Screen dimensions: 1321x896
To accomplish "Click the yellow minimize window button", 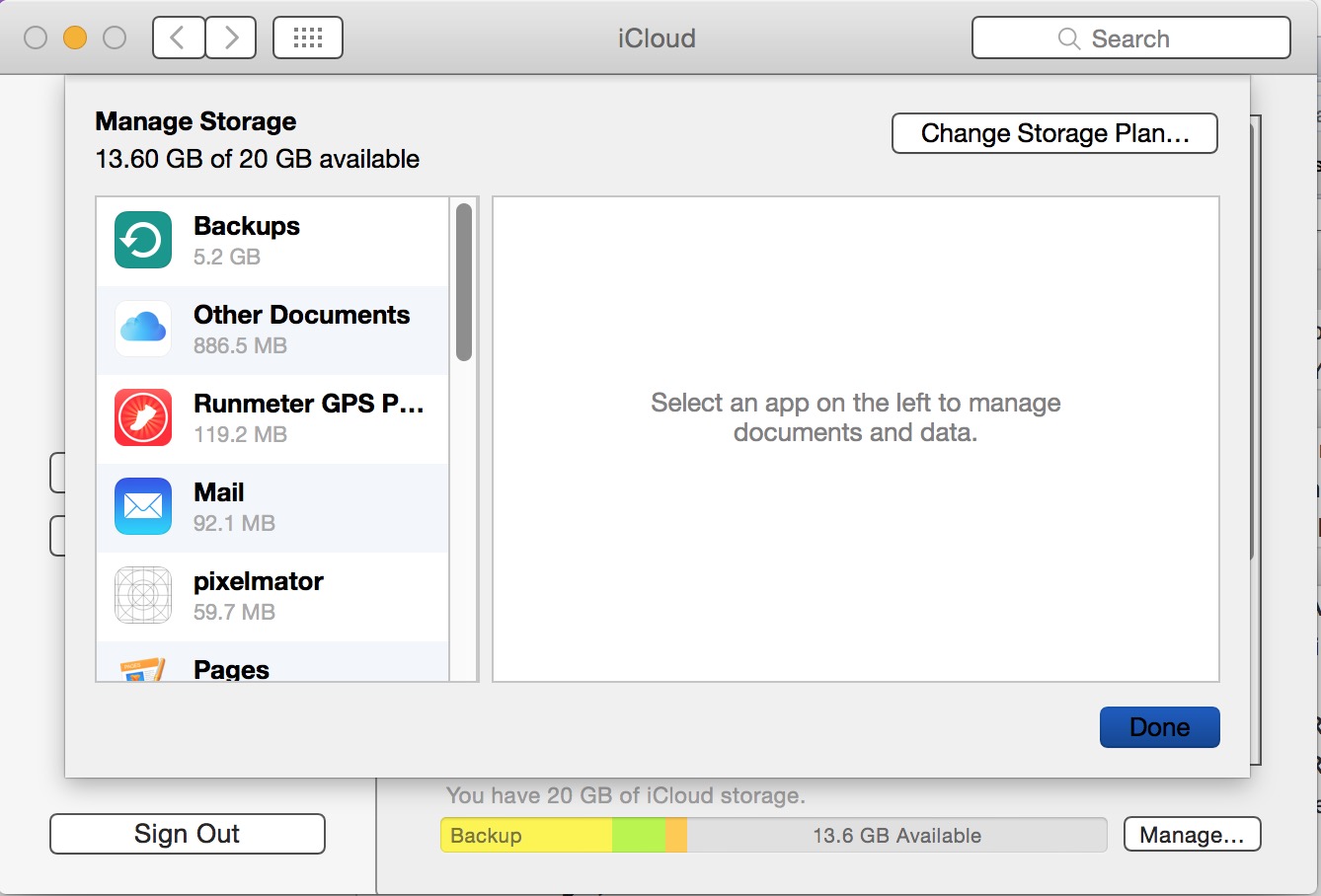I will pyautogui.click(x=75, y=37).
